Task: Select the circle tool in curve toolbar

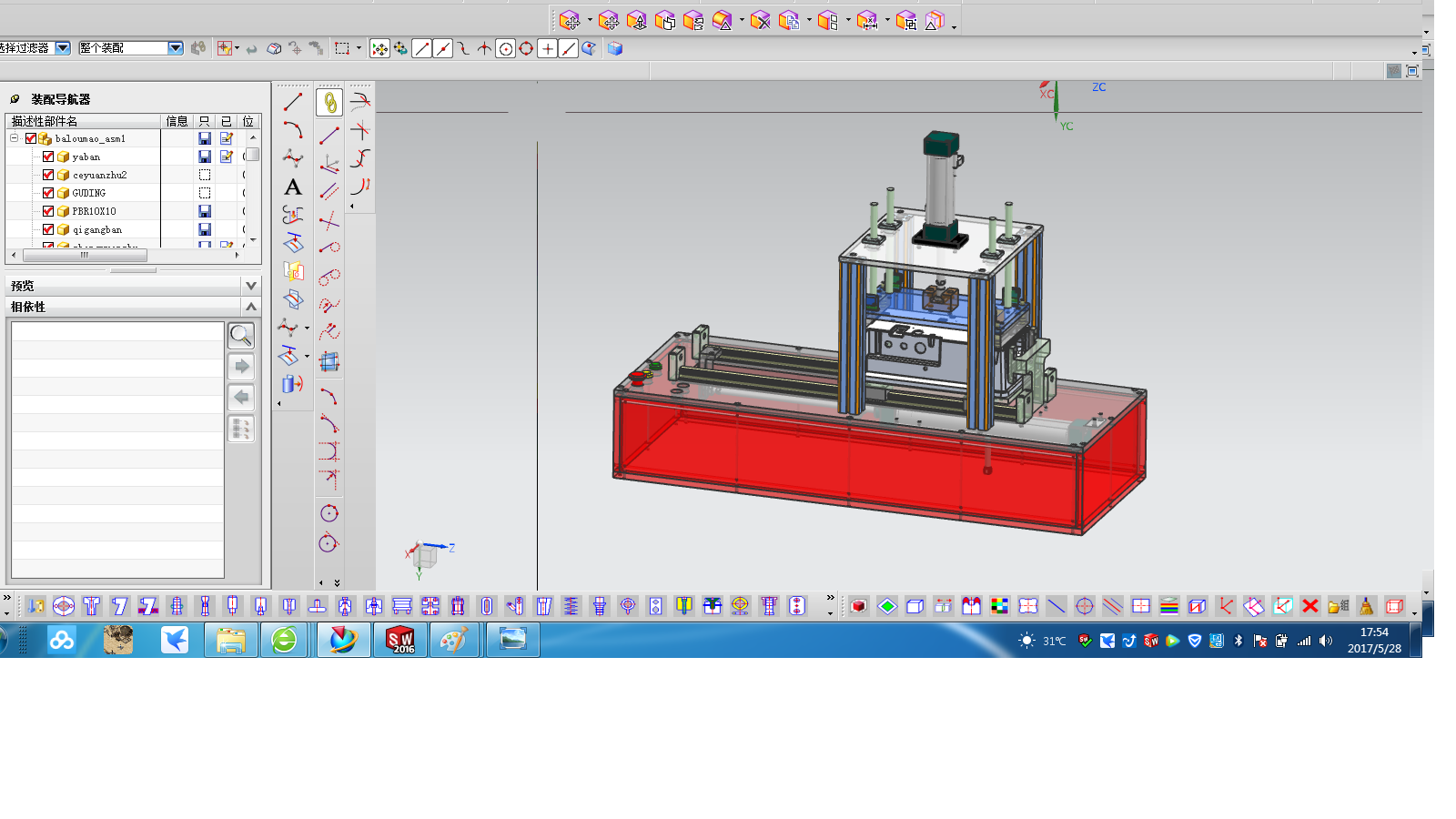Action: [x=329, y=513]
